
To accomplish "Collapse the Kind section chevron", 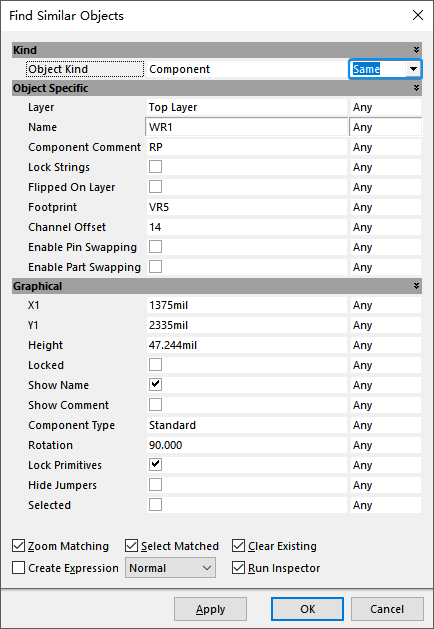I will point(416,50).
